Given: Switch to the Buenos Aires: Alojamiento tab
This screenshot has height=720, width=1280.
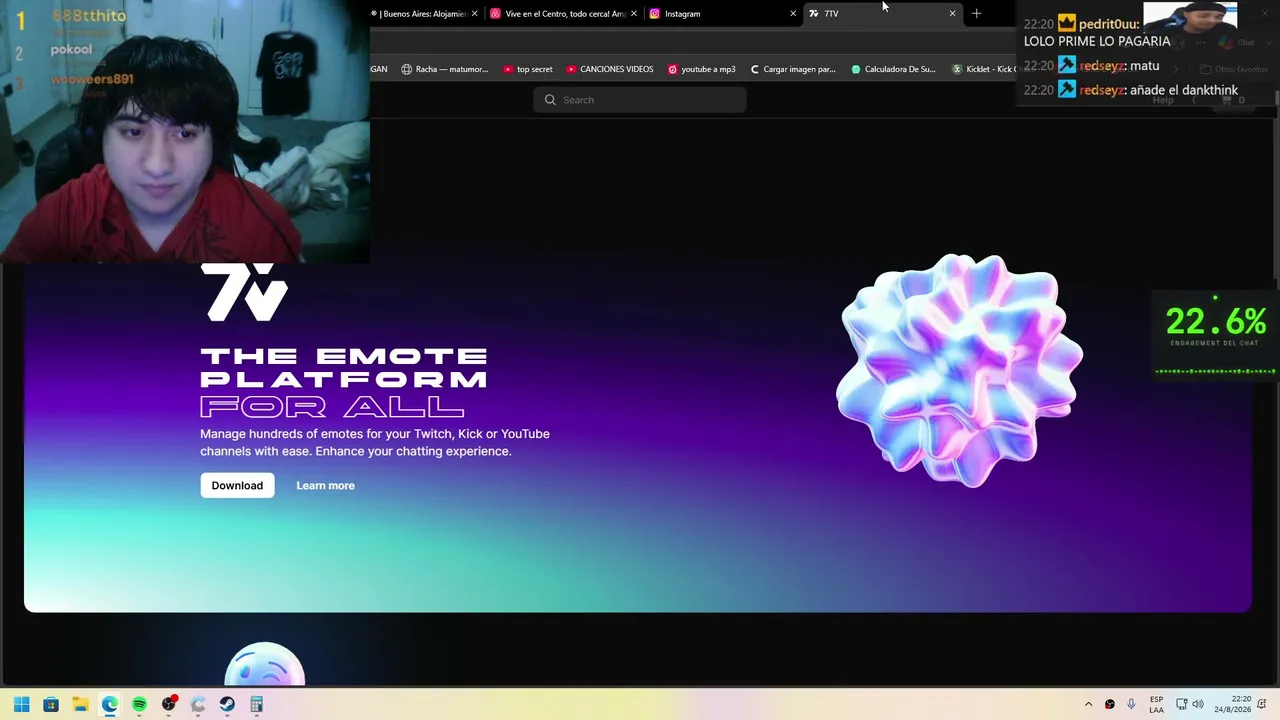Looking at the screenshot, I should [423, 14].
